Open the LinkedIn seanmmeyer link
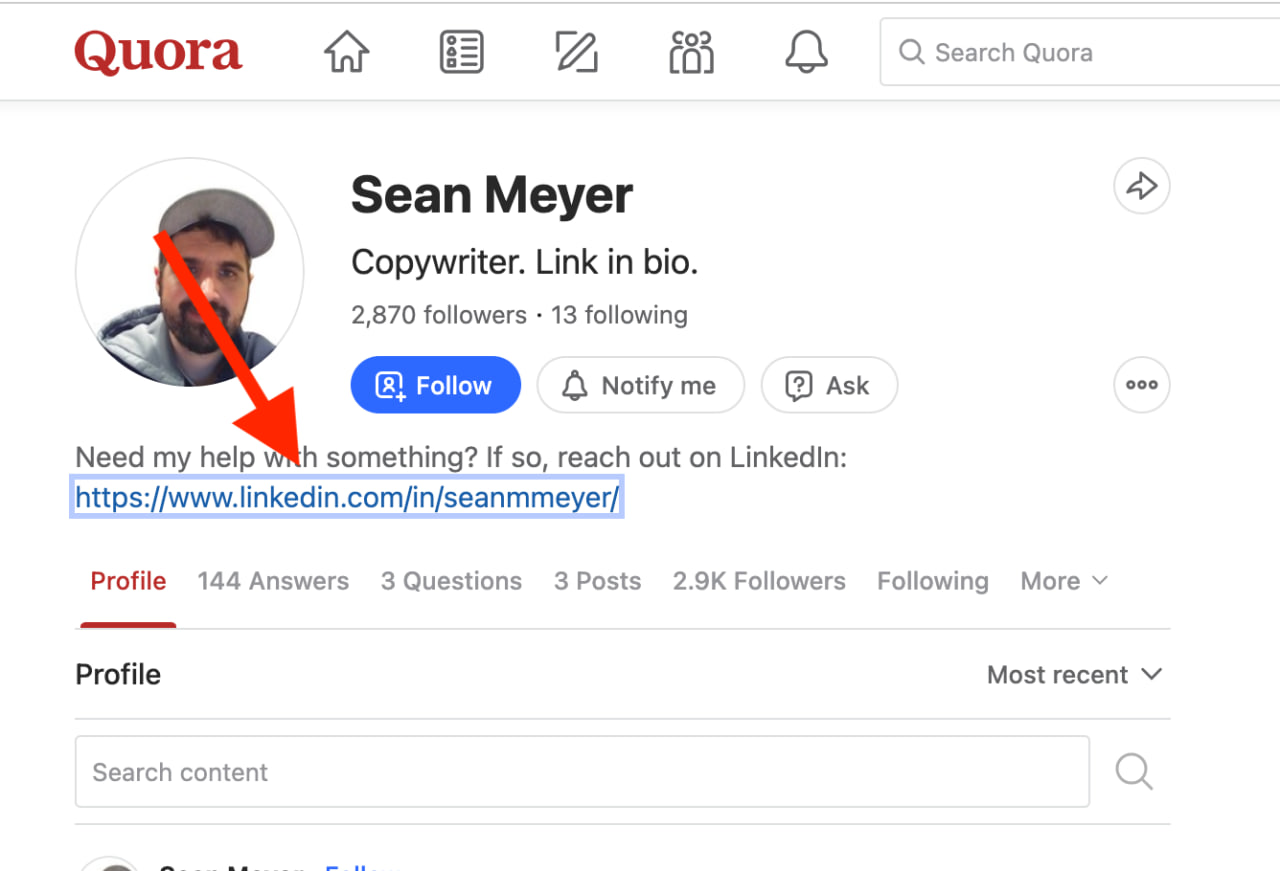The width and height of the screenshot is (1280, 871). coord(347,497)
